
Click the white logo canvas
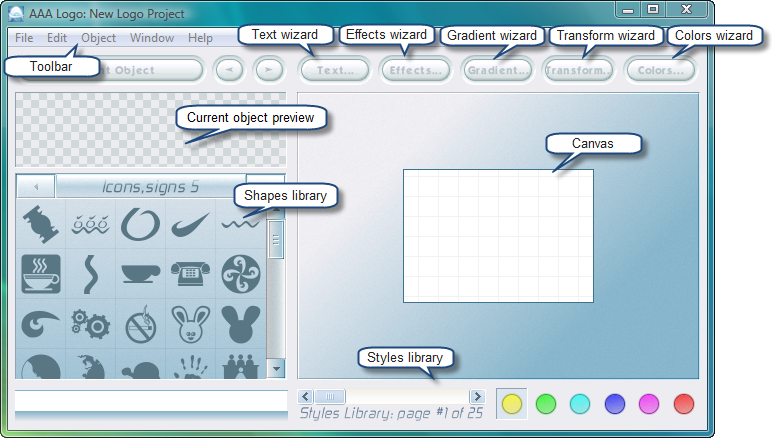pos(498,236)
